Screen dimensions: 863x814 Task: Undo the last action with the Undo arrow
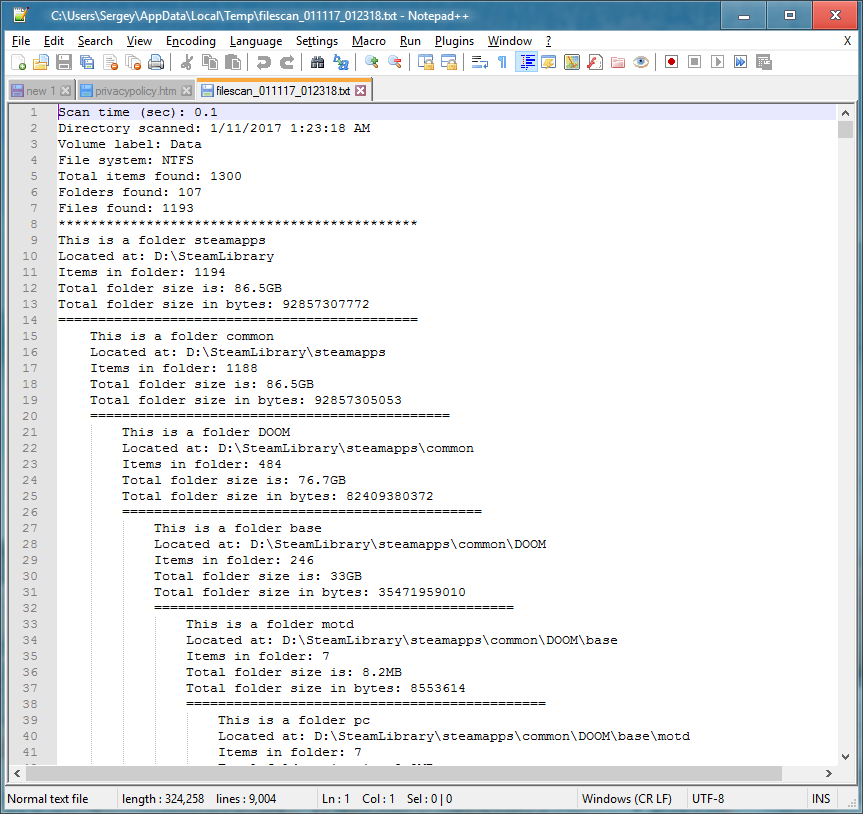(x=264, y=62)
